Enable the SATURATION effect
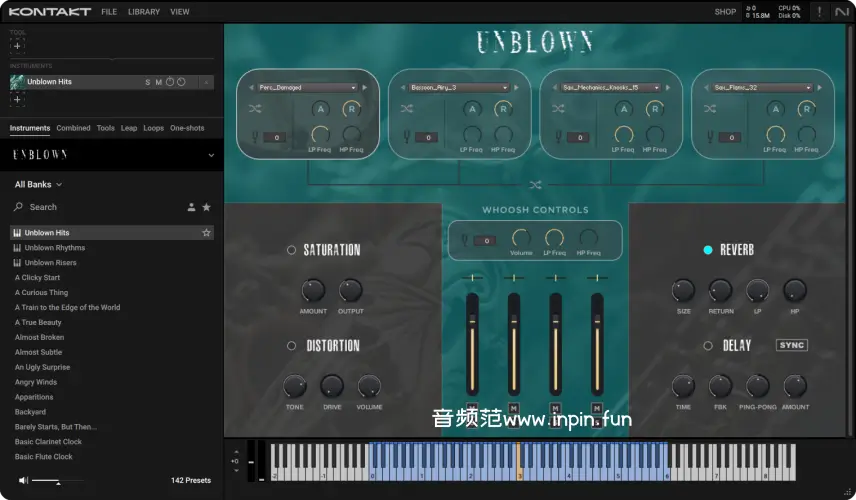The width and height of the screenshot is (856, 500). click(292, 250)
